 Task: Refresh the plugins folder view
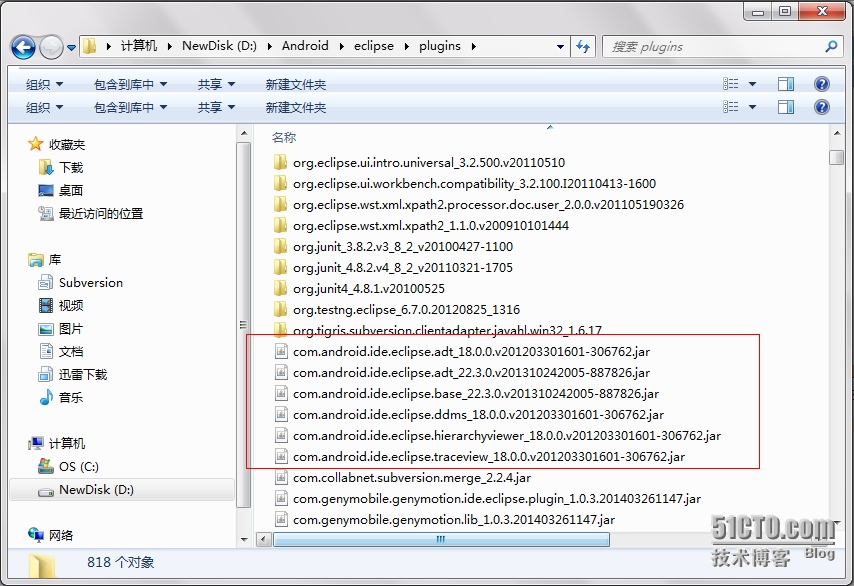[583, 47]
